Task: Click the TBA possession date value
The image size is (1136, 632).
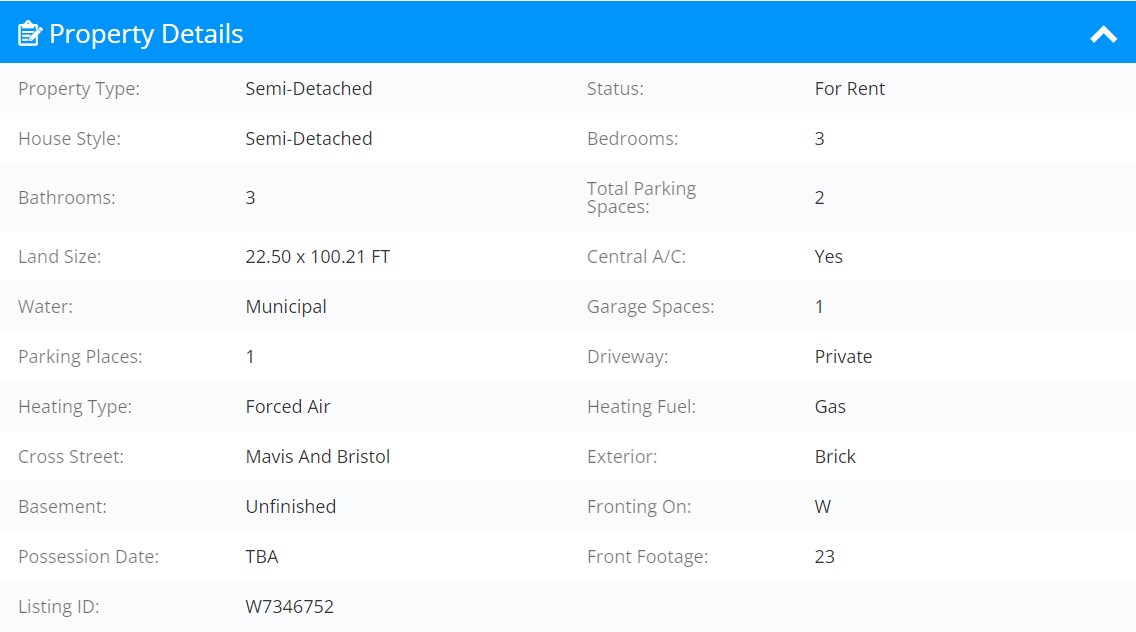Action: (262, 557)
